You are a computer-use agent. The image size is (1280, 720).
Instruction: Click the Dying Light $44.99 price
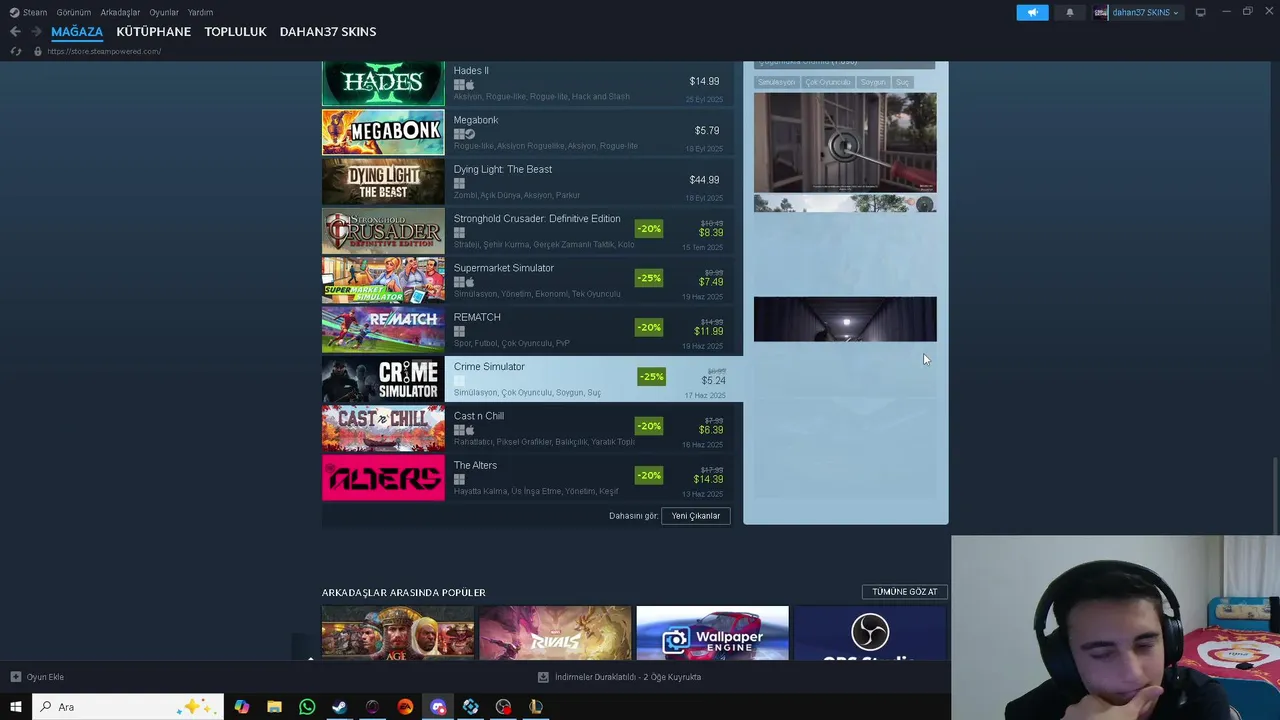tap(704, 180)
